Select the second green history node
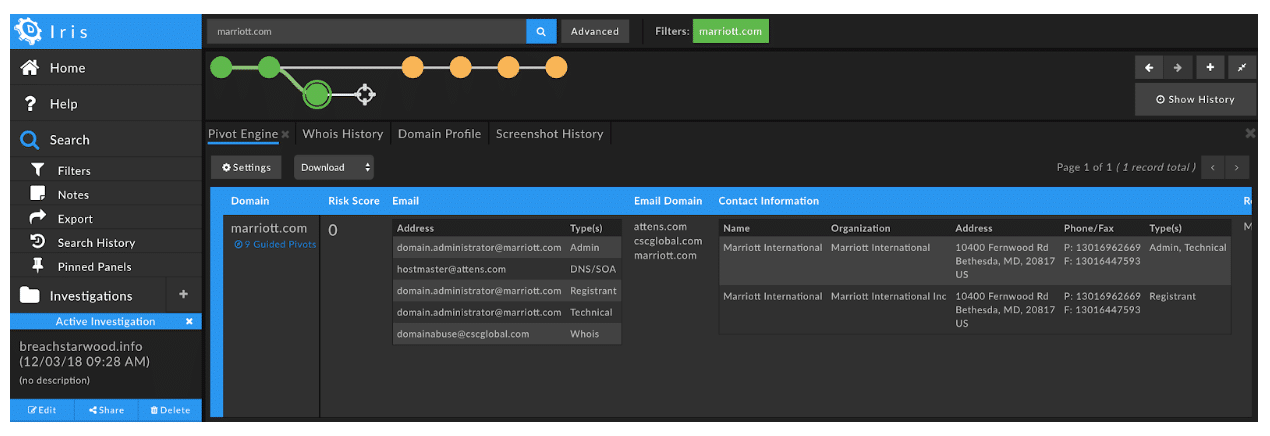Viewport: 1270px width, 436px height. (x=268, y=68)
